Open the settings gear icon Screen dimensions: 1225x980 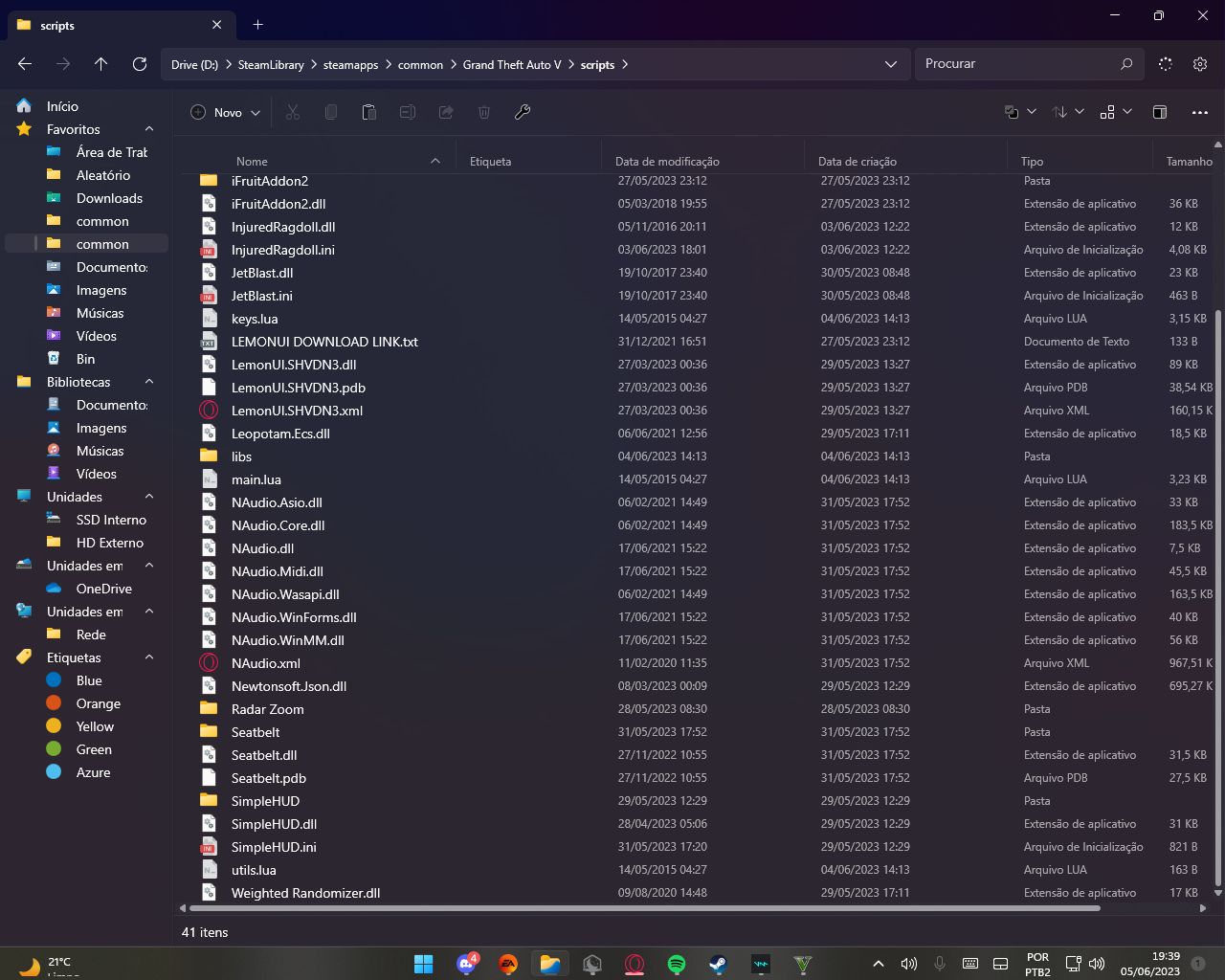1200,64
